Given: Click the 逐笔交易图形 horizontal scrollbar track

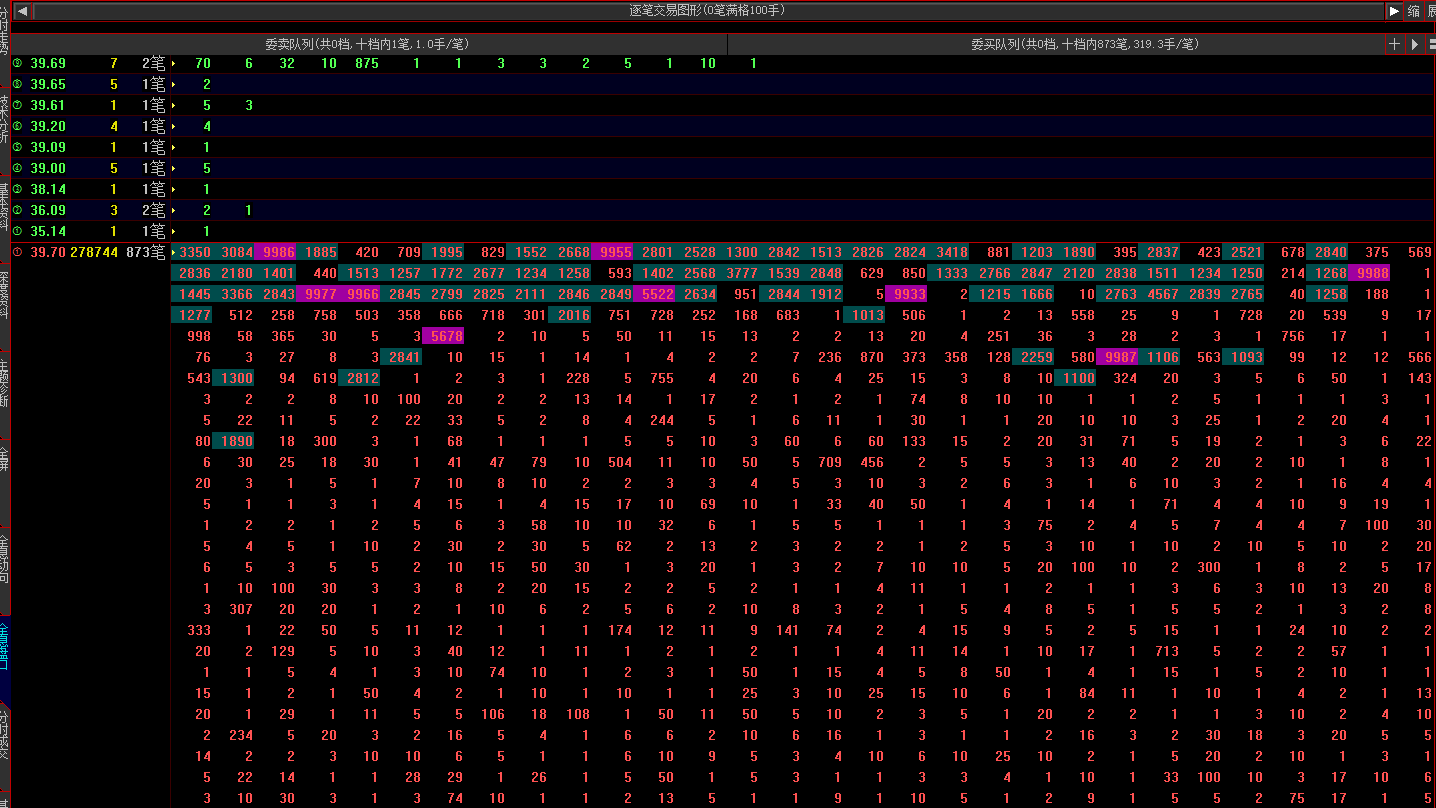Looking at the screenshot, I should [x=708, y=11].
